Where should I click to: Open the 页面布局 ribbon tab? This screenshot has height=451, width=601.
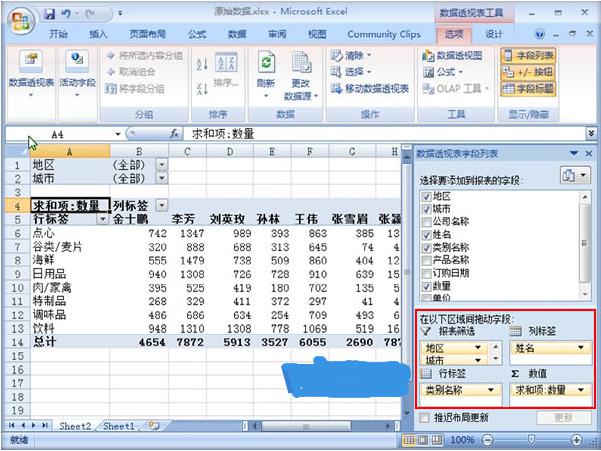148,34
